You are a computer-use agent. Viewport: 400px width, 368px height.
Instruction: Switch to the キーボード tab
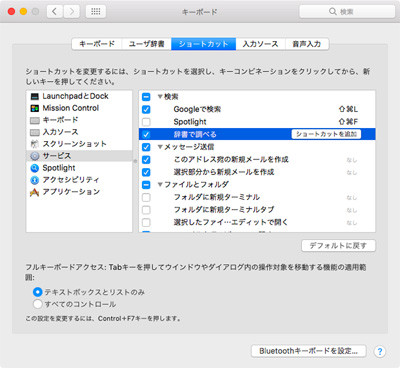(x=97, y=44)
